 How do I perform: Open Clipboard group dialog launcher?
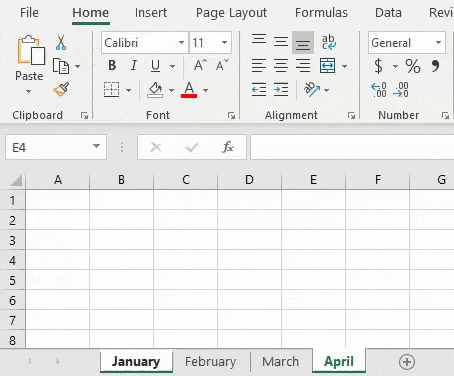[85, 116]
